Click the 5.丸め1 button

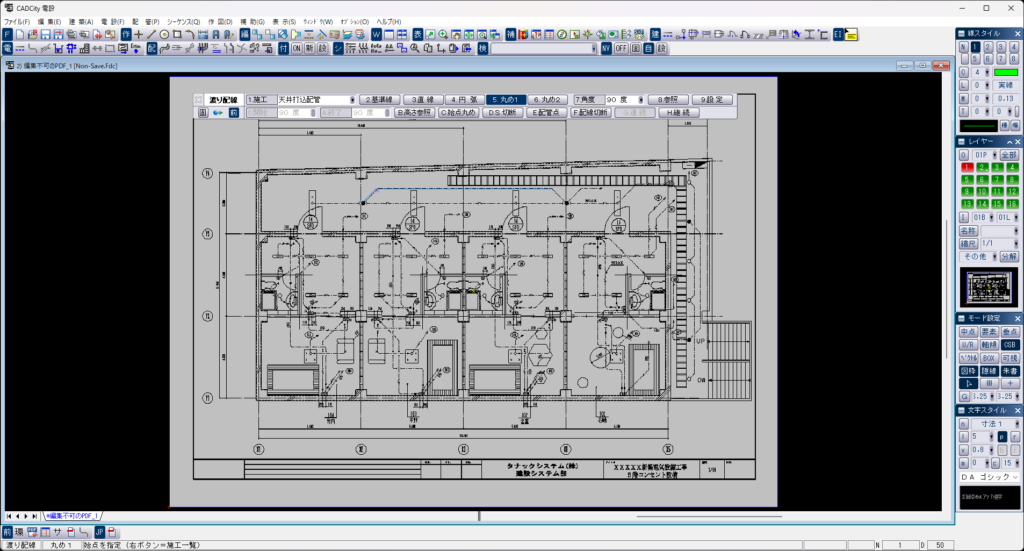coord(505,100)
